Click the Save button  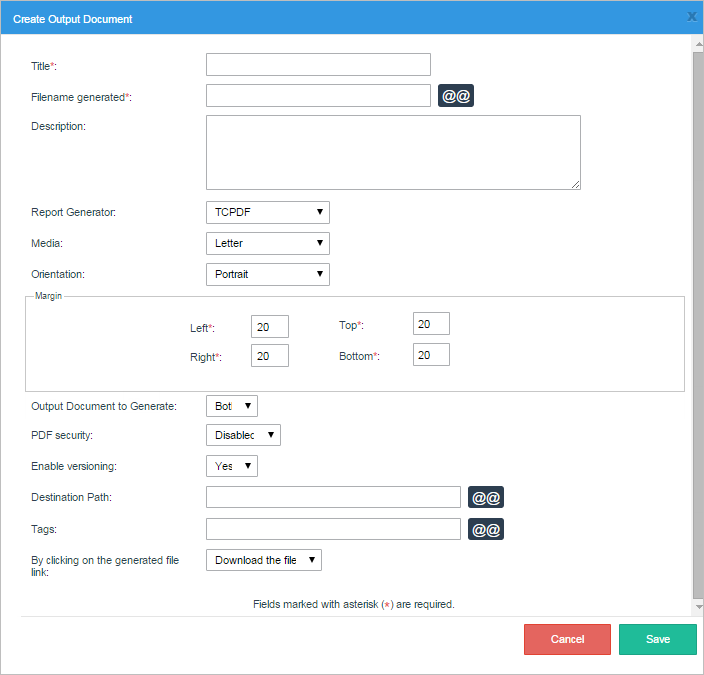click(657, 639)
